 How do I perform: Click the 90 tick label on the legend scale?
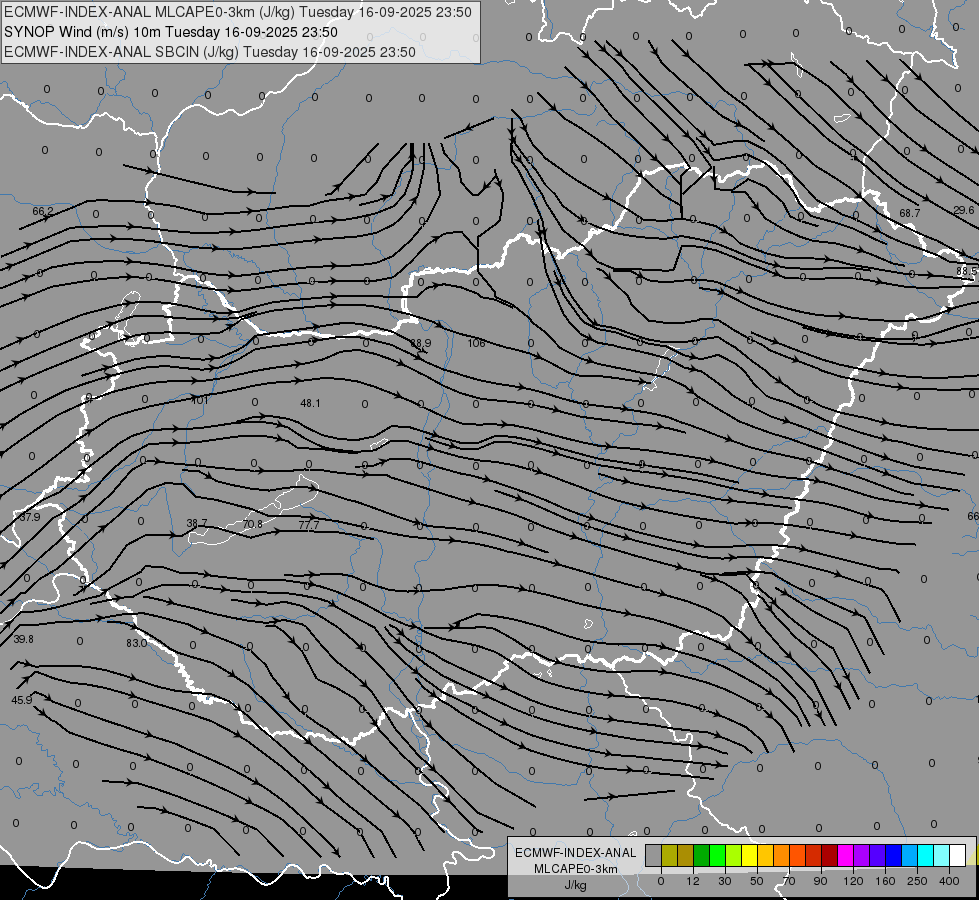click(820, 881)
